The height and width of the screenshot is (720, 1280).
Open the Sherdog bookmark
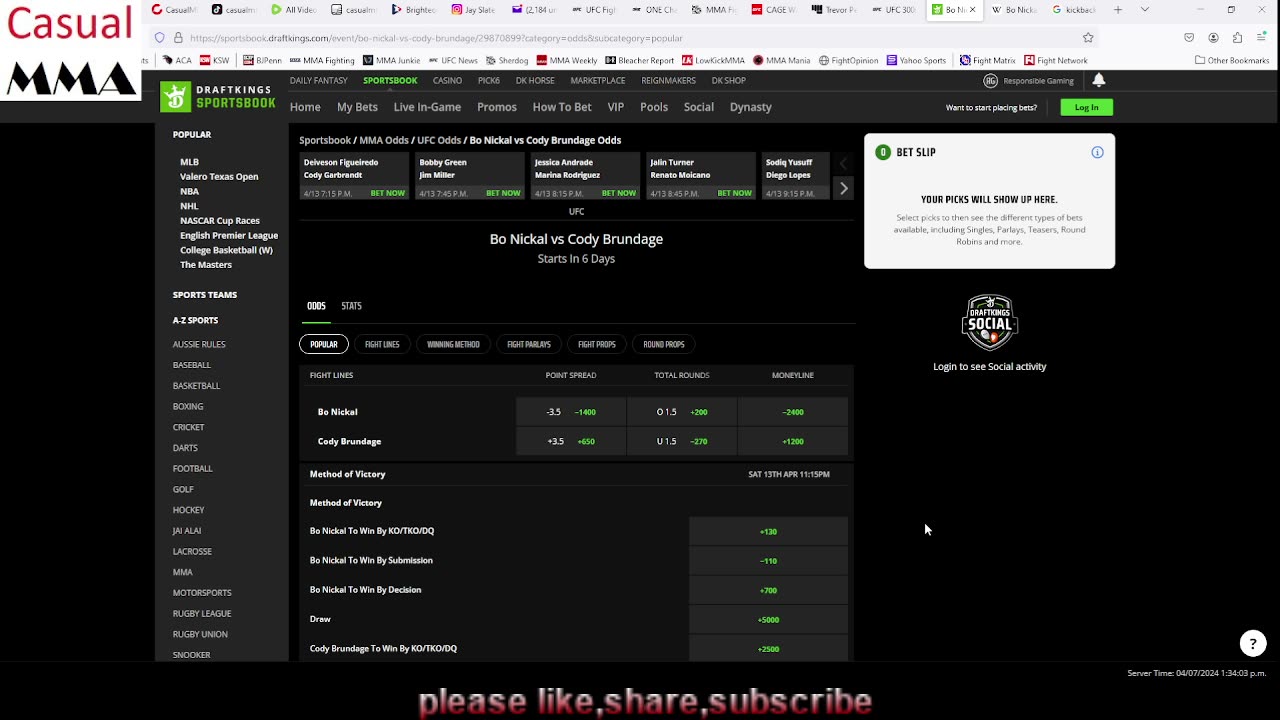pyautogui.click(x=507, y=60)
